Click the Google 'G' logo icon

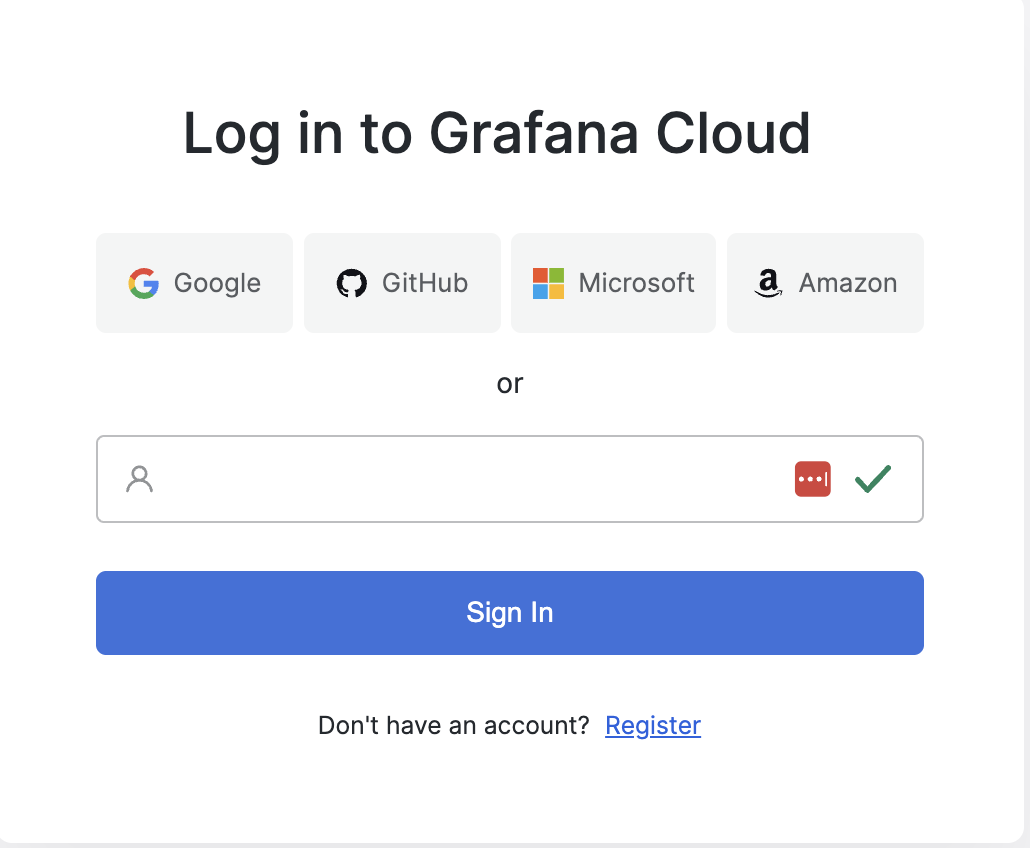click(x=143, y=283)
